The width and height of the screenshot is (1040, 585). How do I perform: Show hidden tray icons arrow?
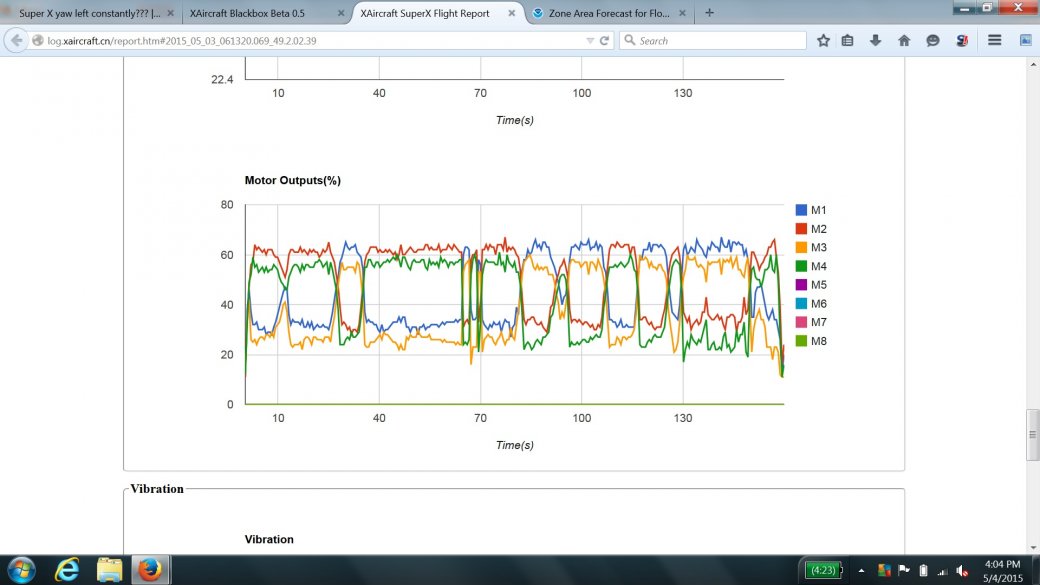(x=861, y=570)
